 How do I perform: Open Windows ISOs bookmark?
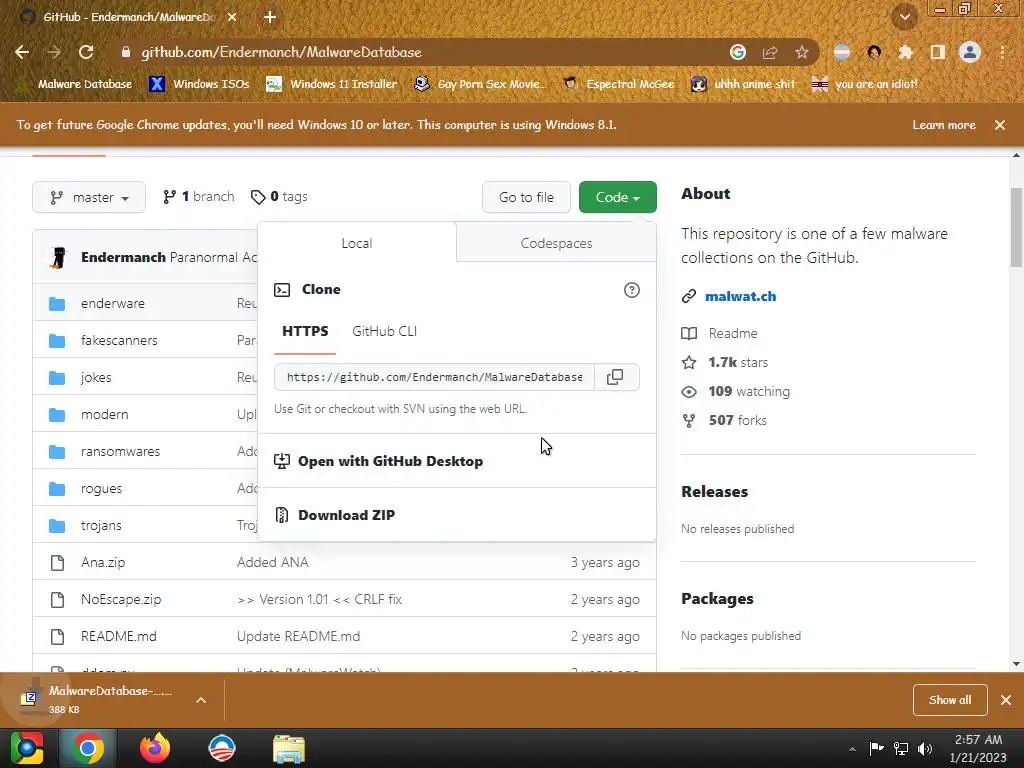pos(199,84)
